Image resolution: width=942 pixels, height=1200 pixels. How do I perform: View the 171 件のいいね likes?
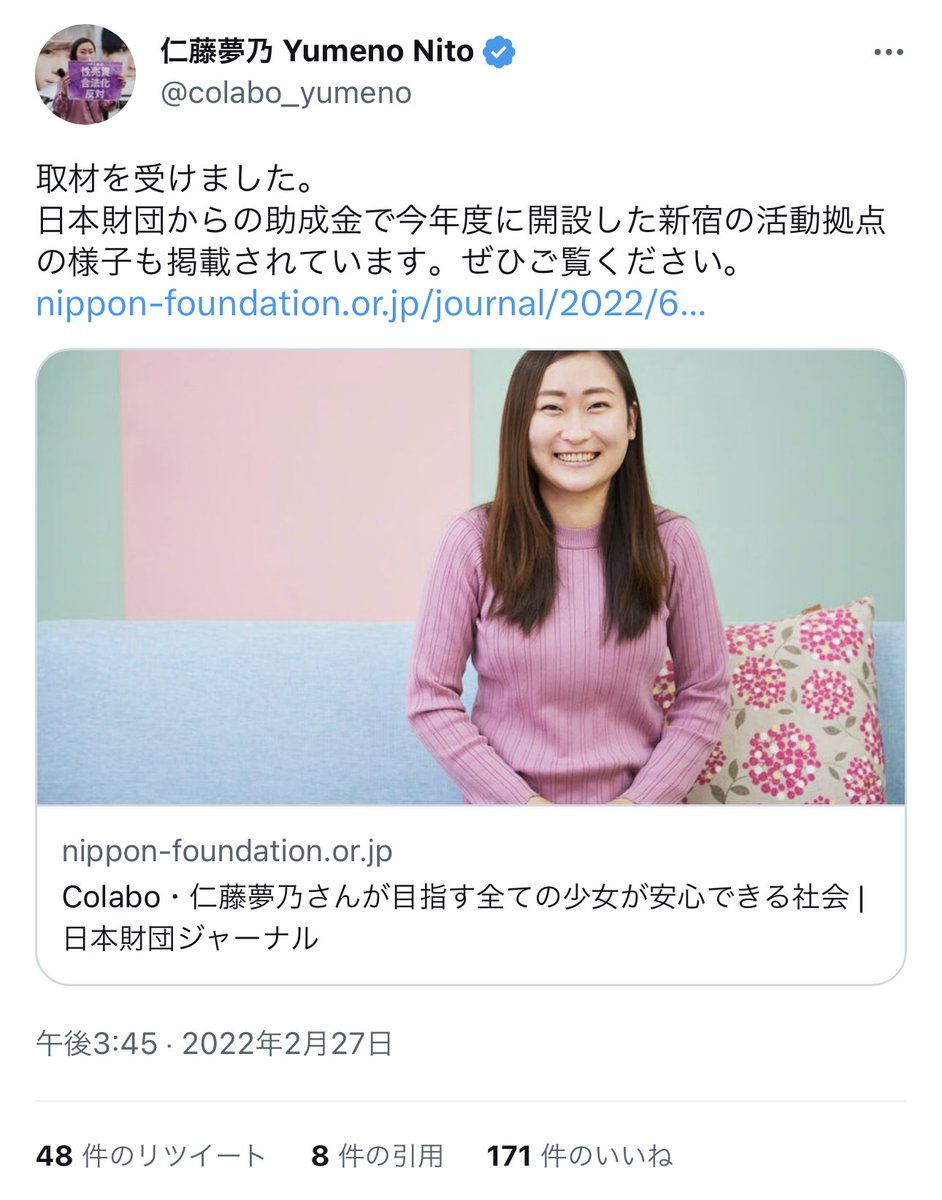(580, 1156)
